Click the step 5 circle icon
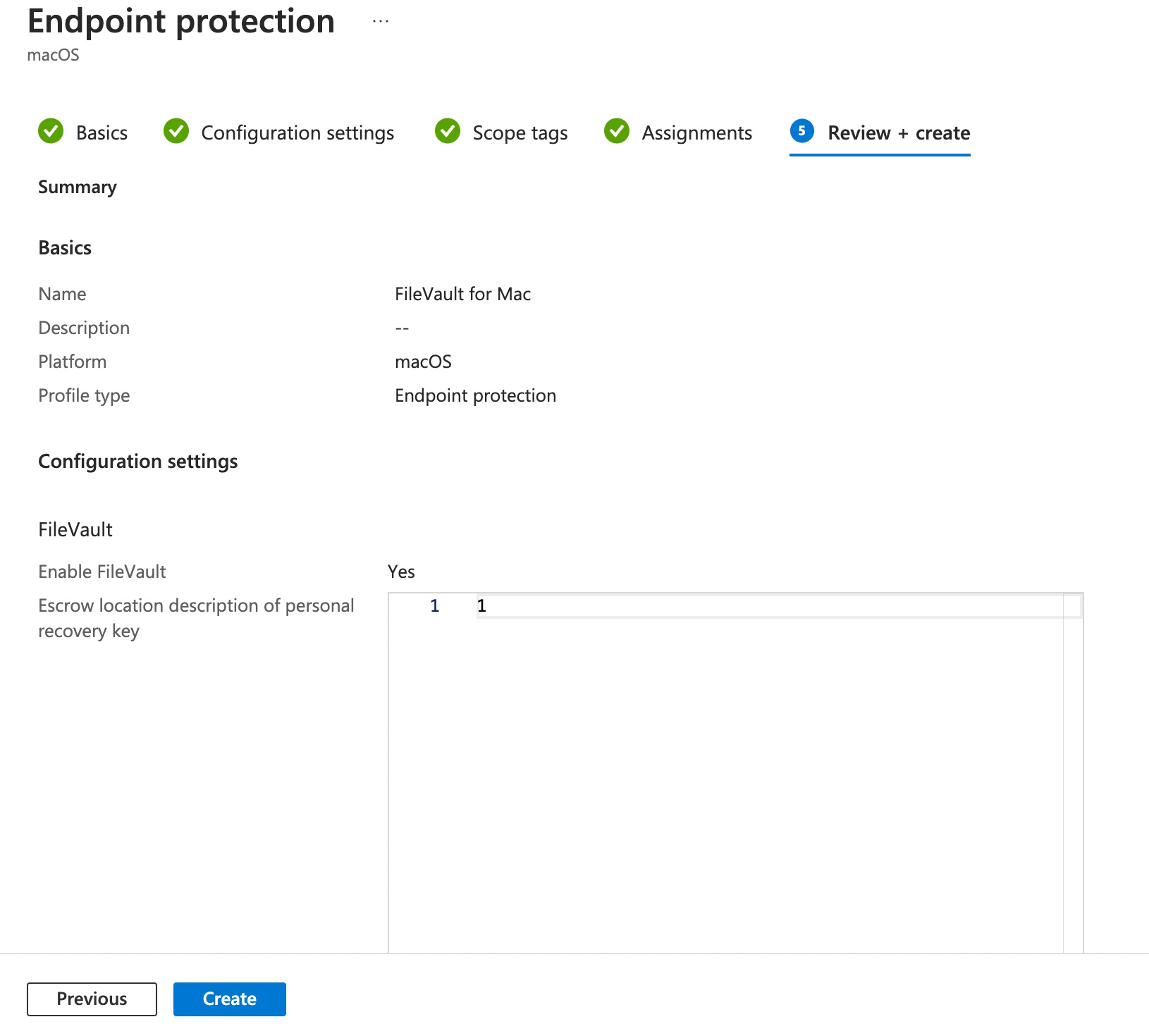 click(802, 131)
